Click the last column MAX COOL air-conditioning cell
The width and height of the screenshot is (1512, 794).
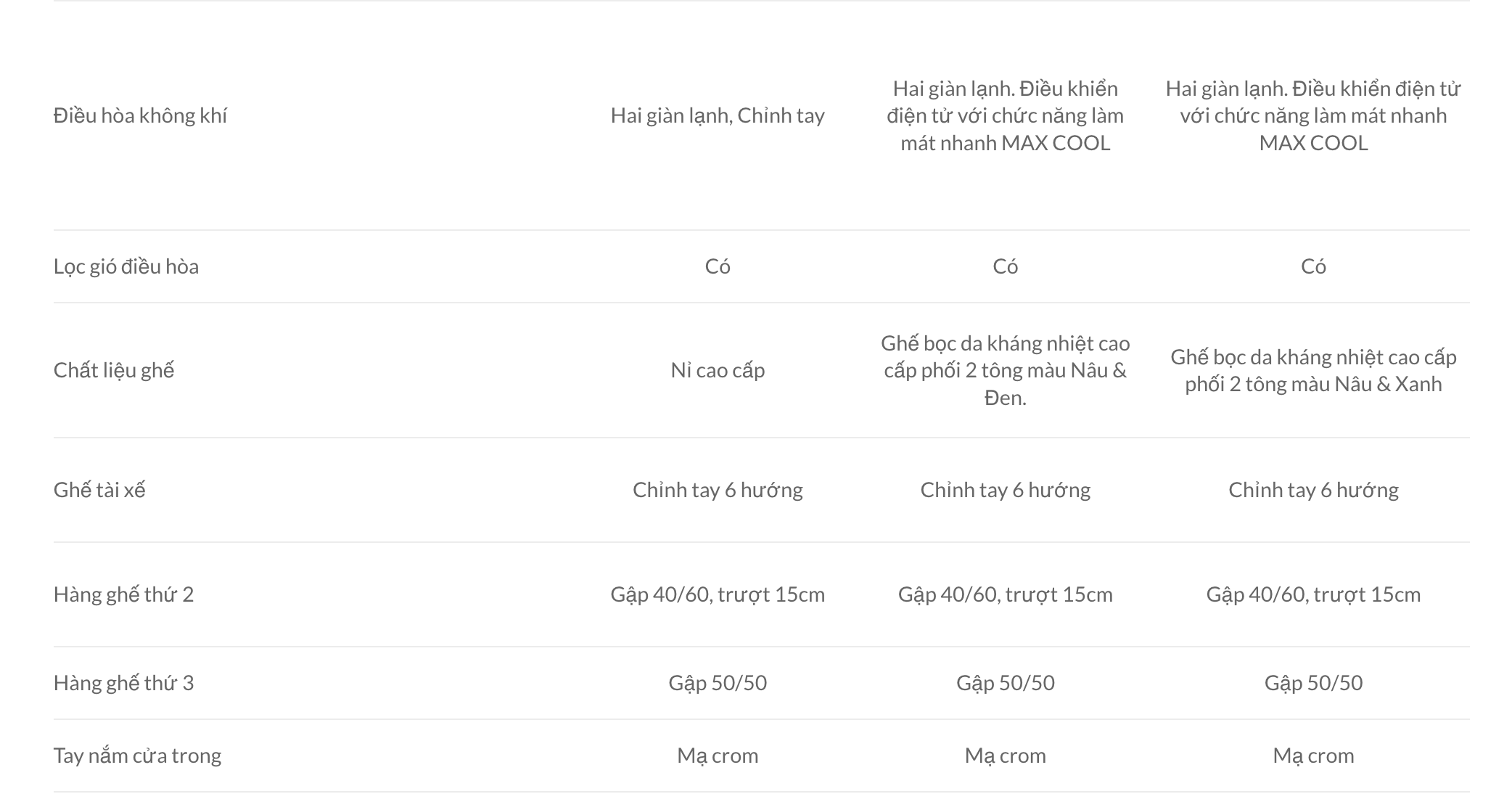pos(1312,115)
